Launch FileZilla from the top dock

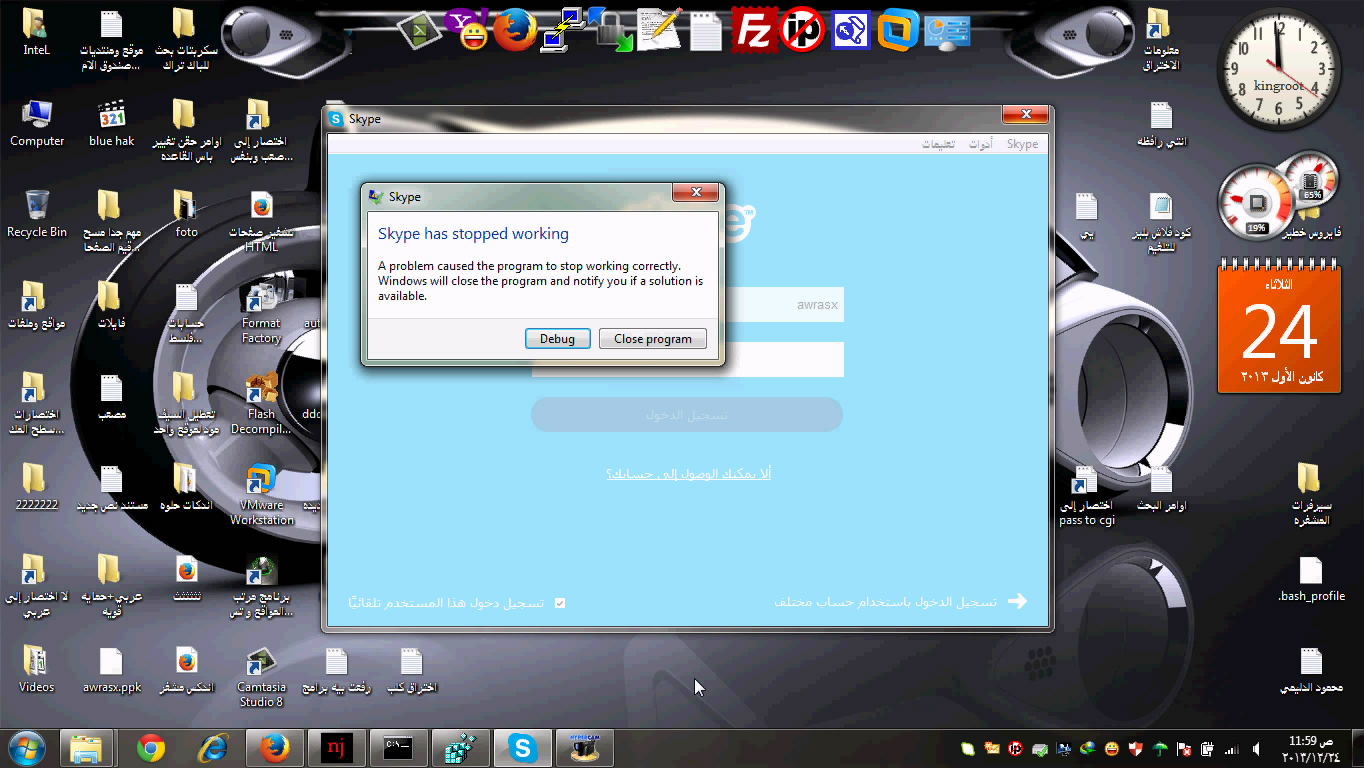tap(754, 30)
